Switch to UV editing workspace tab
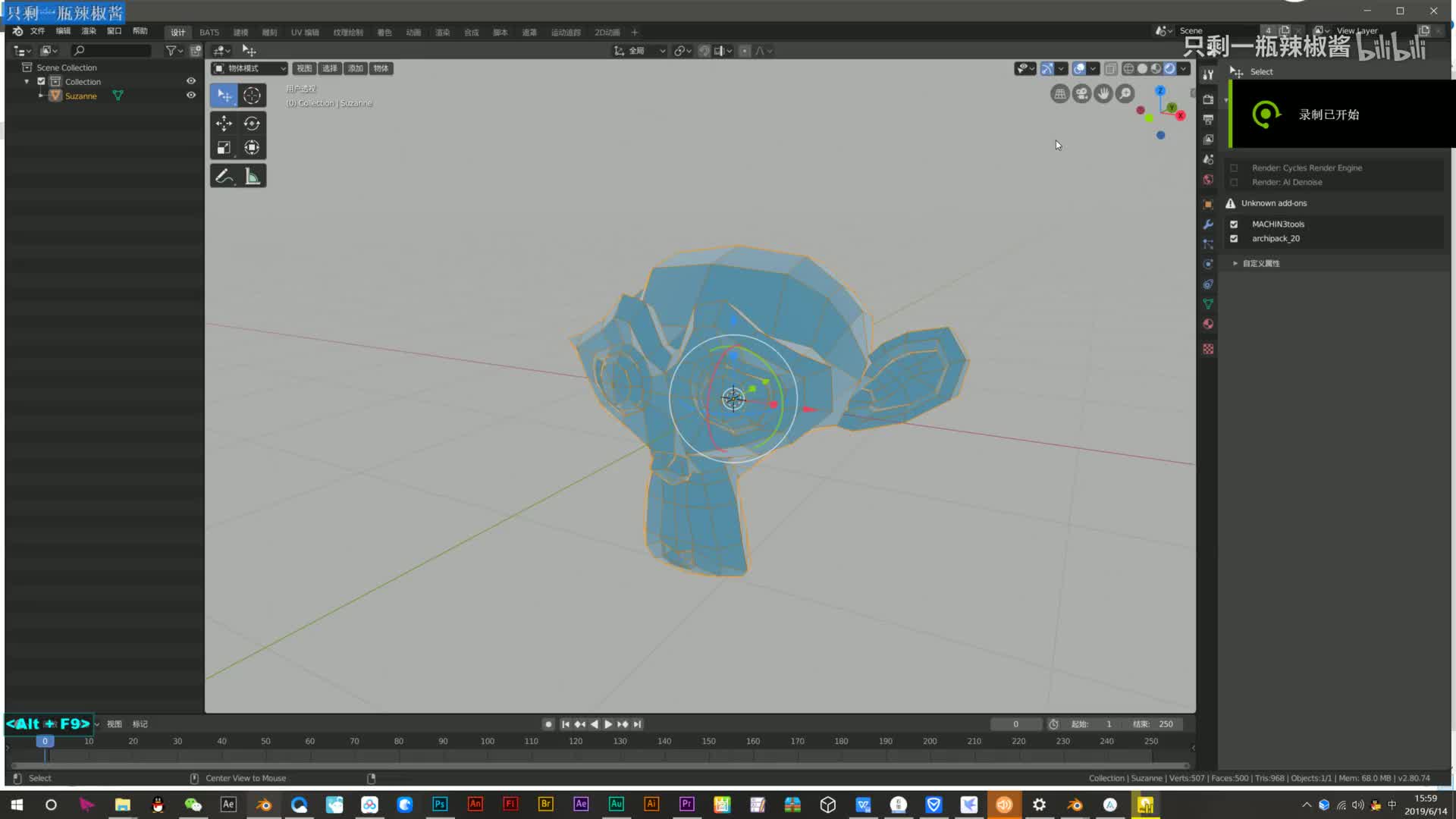Image resolution: width=1456 pixels, height=819 pixels. (x=305, y=33)
